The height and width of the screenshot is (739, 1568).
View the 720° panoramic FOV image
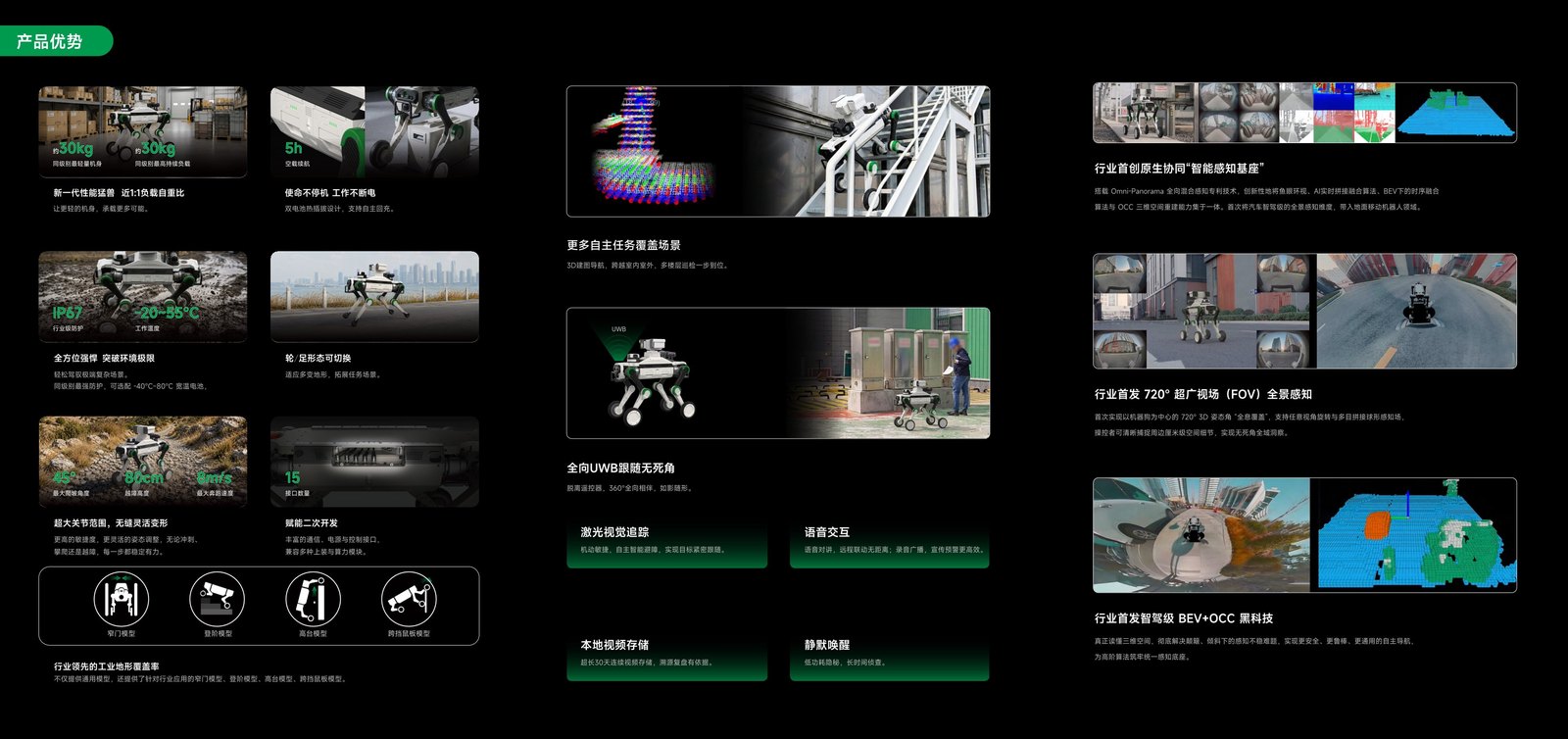[1304, 311]
